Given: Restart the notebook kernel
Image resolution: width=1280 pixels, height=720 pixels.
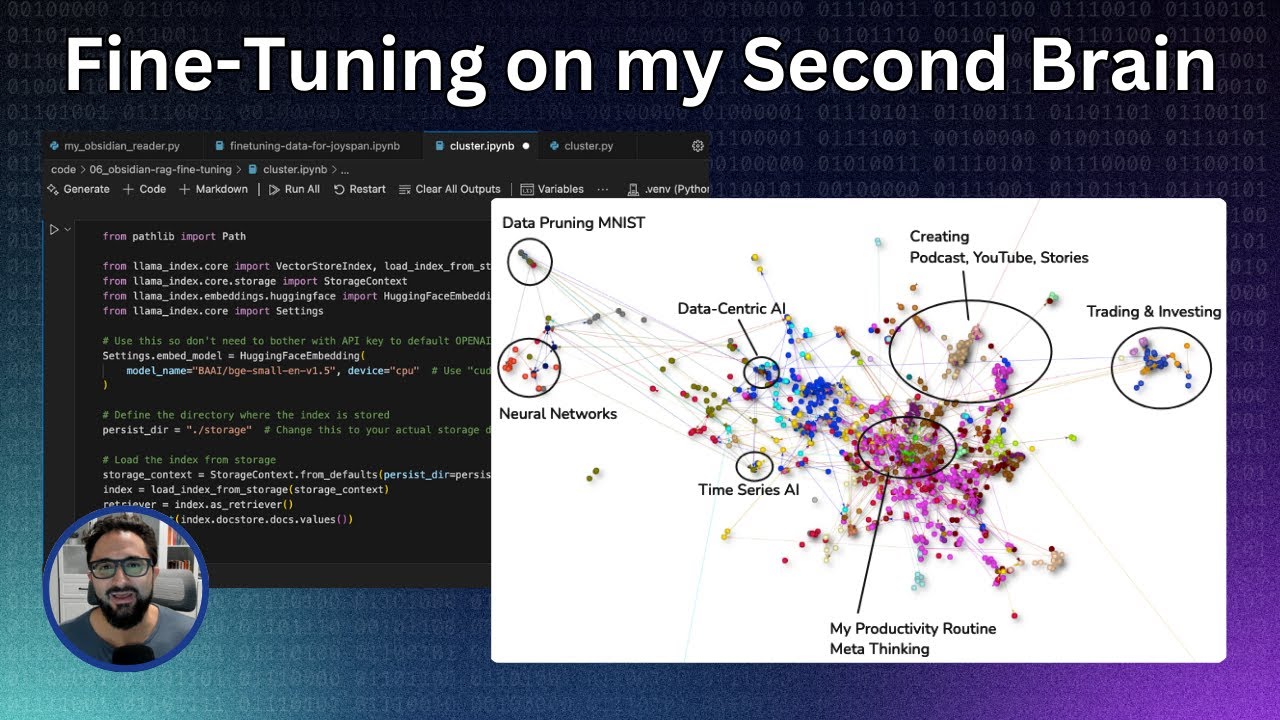Looking at the screenshot, I should 360,189.
